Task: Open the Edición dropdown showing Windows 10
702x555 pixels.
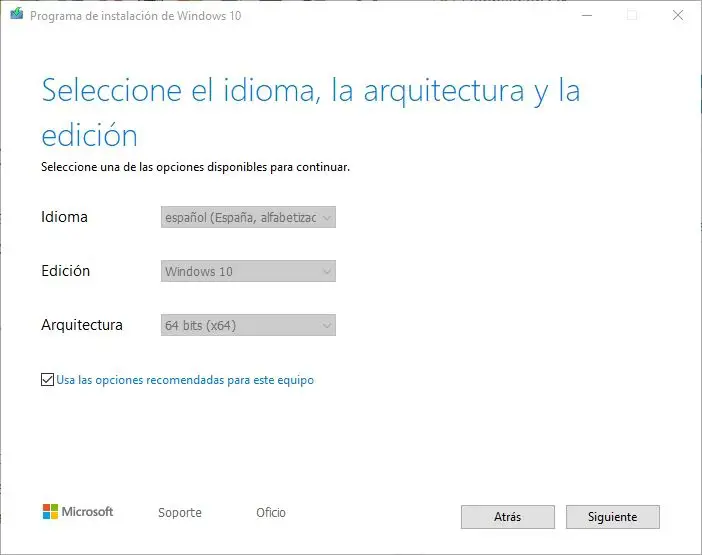Action: click(247, 271)
